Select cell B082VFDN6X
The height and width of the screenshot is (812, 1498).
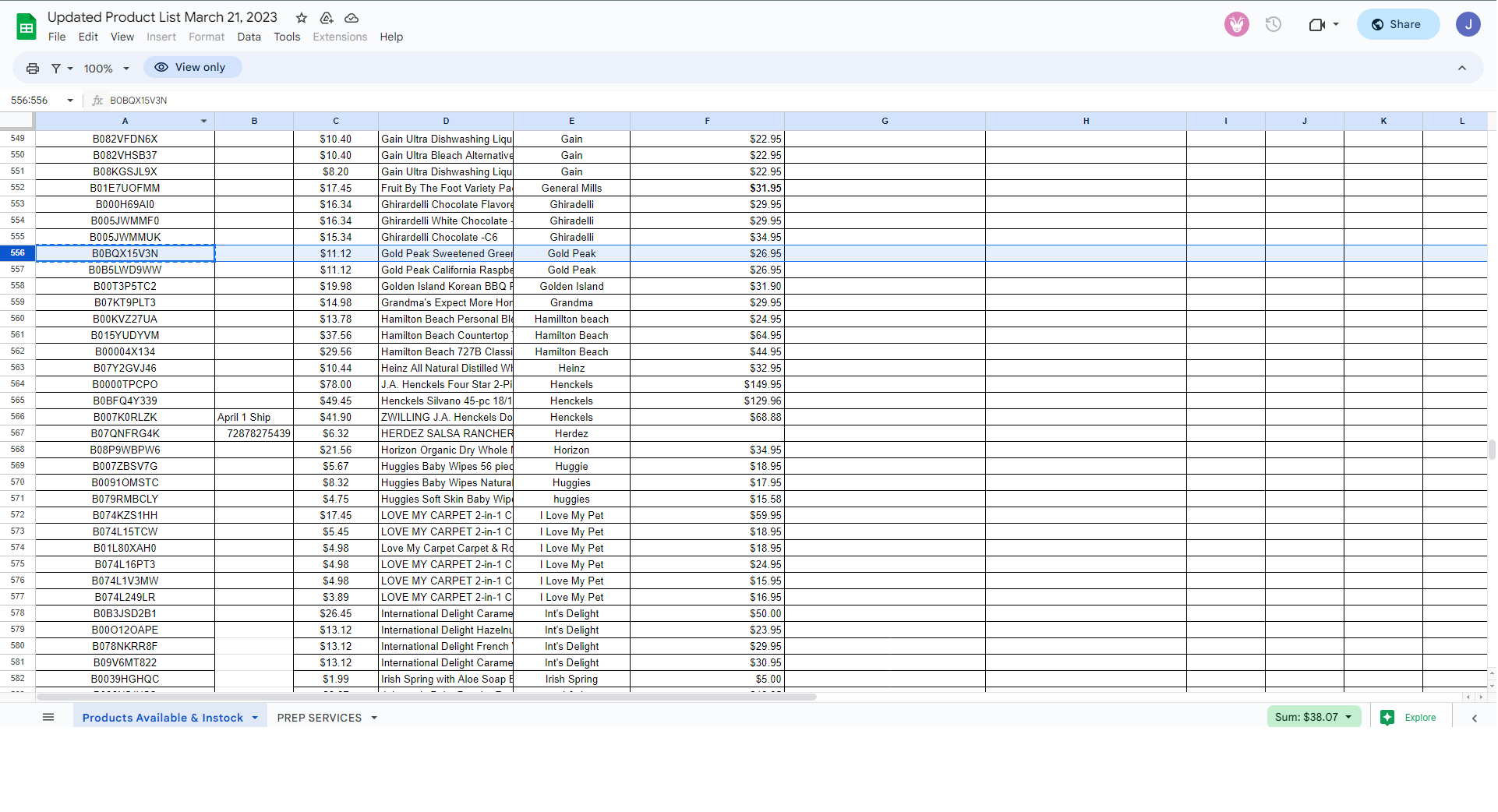pyautogui.click(x=125, y=139)
